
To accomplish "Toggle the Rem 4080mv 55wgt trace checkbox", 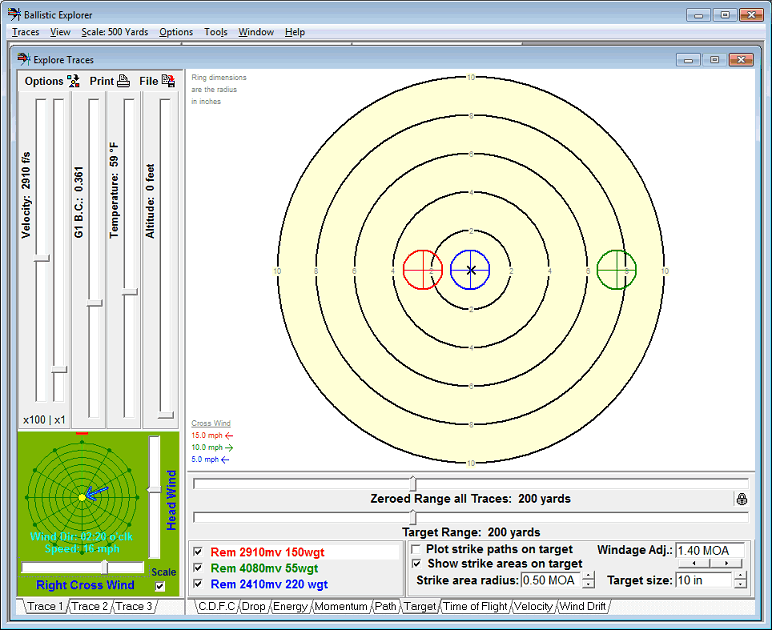I will (x=197, y=567).
